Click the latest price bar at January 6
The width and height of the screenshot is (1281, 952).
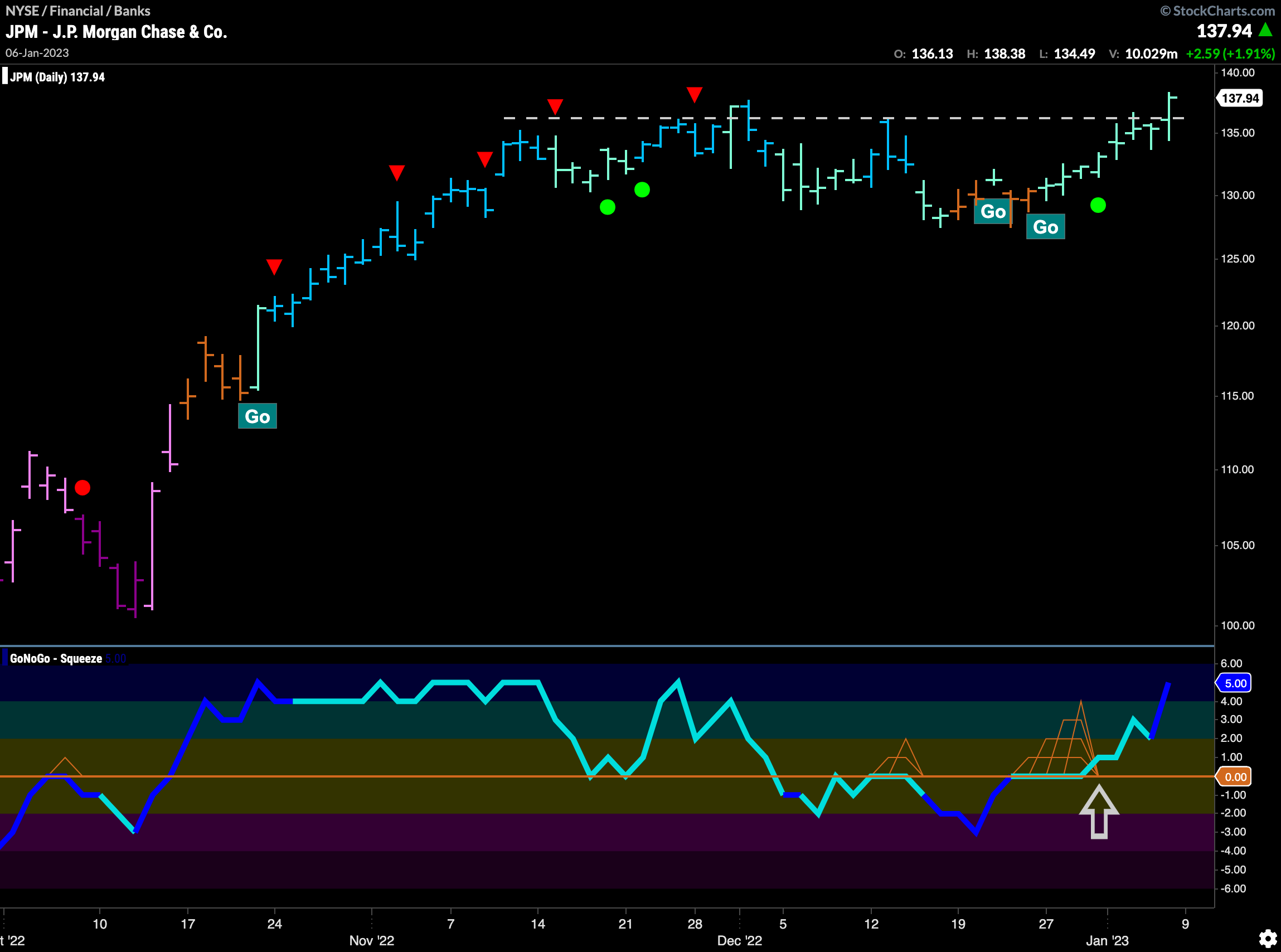coord(1168,116)
